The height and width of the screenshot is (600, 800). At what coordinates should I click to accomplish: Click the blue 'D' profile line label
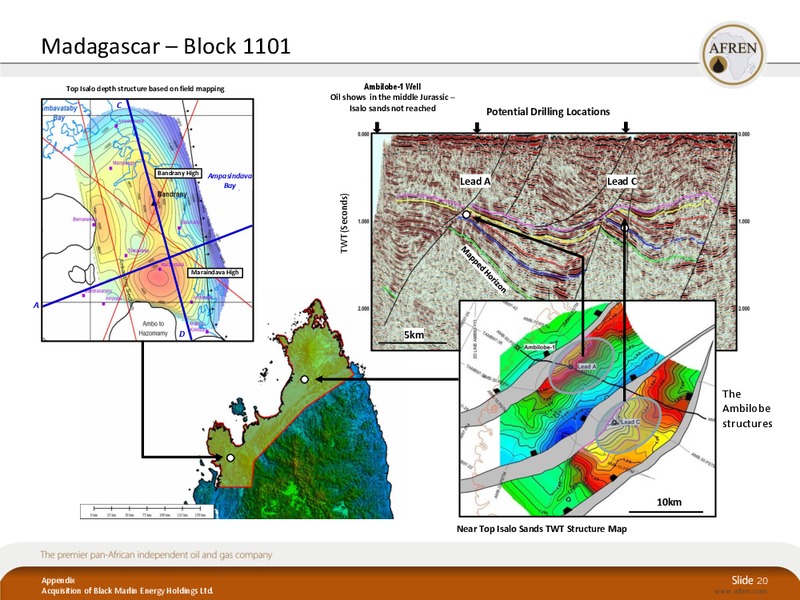pos(182,335)
